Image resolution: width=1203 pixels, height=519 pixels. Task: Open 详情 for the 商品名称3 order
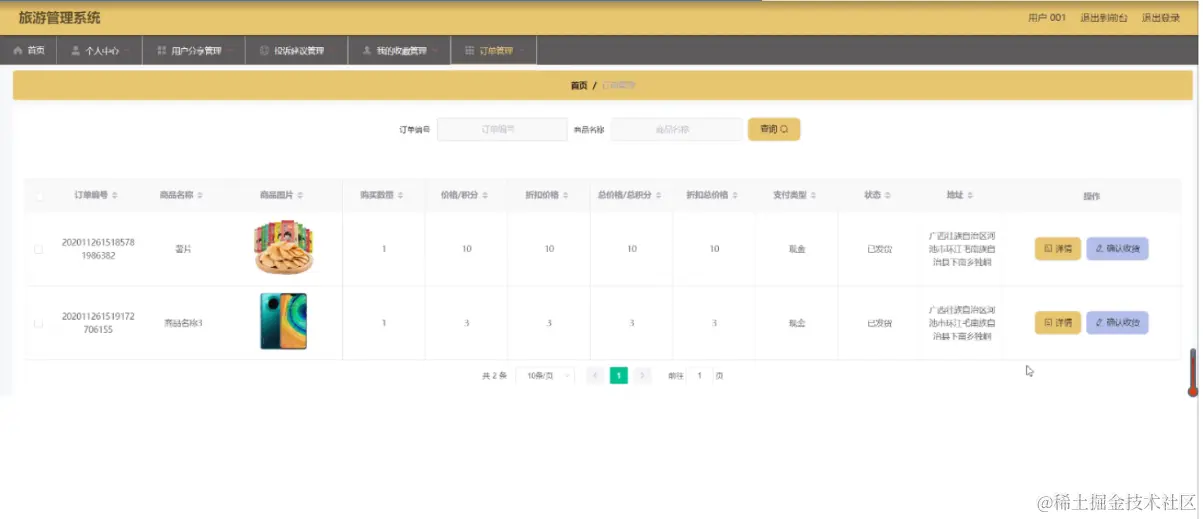(1058, 322)
